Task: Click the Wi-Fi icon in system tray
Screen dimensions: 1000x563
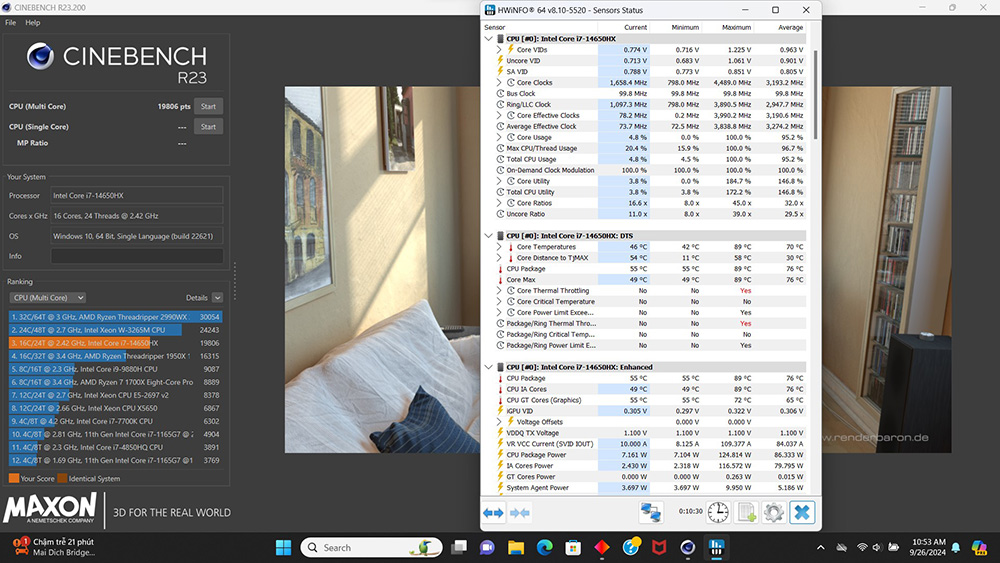Action: click(862, 547)
